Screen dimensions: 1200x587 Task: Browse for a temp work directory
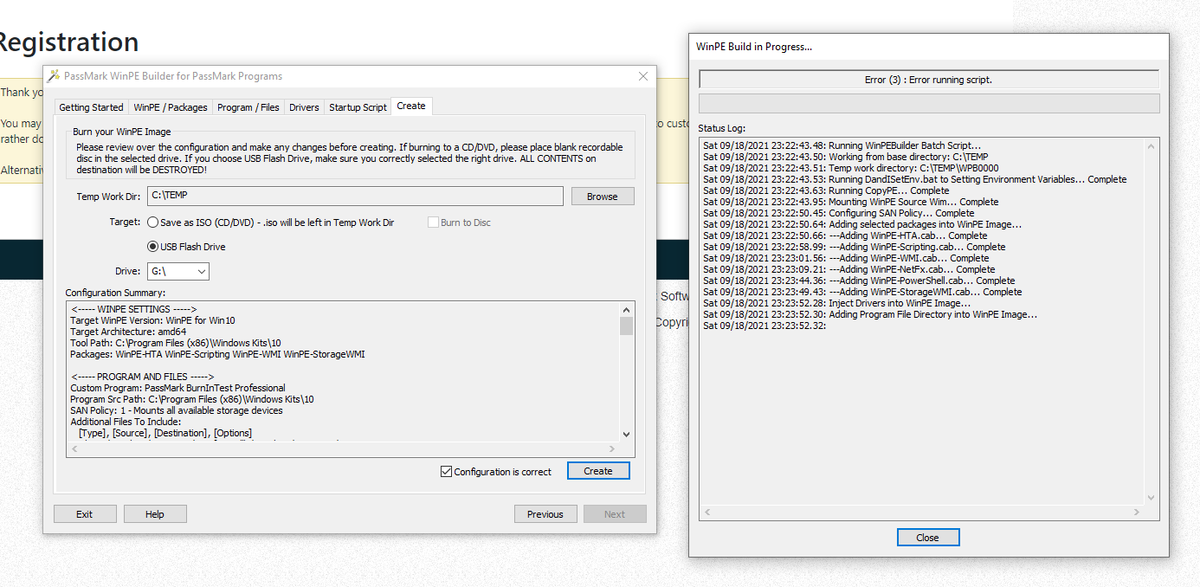click(x=602, y=196)
